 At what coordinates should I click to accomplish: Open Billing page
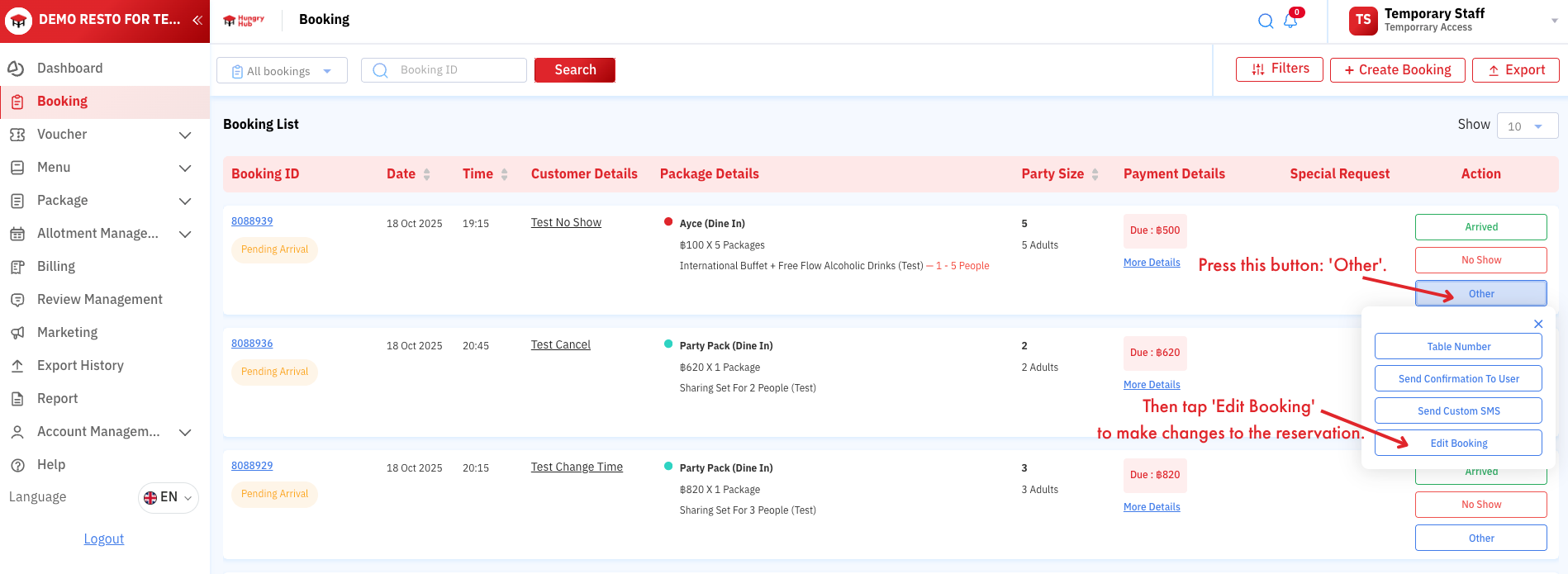pos(56,267)
